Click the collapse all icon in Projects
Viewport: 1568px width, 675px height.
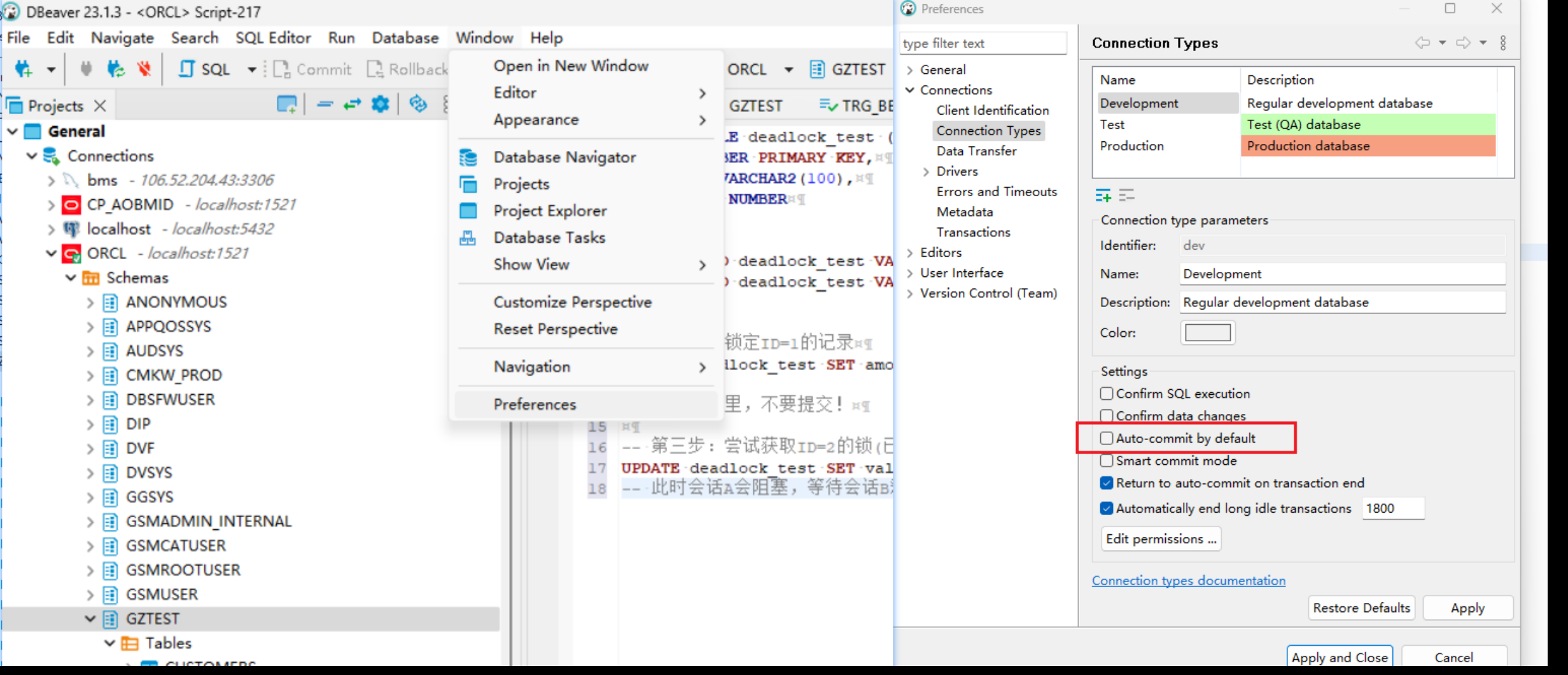click(x=325, y=104)
